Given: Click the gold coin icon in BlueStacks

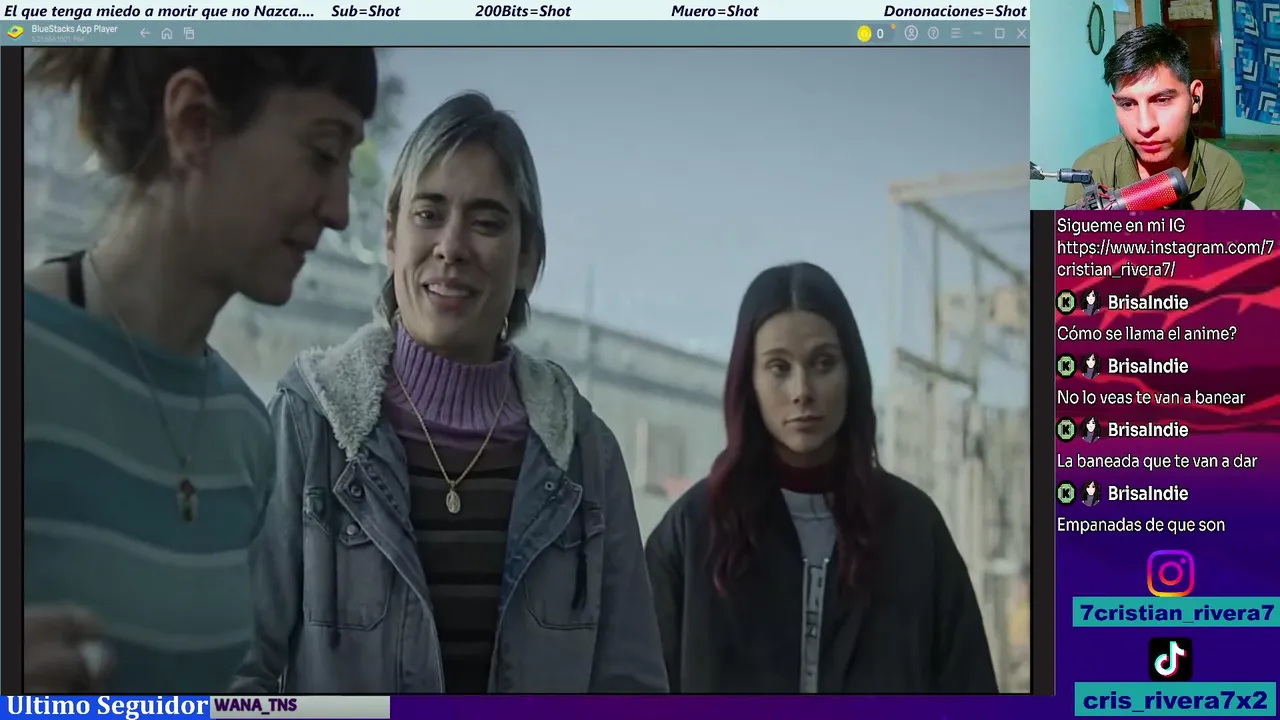Looking at the screenshot, I should tap(864, 33).
